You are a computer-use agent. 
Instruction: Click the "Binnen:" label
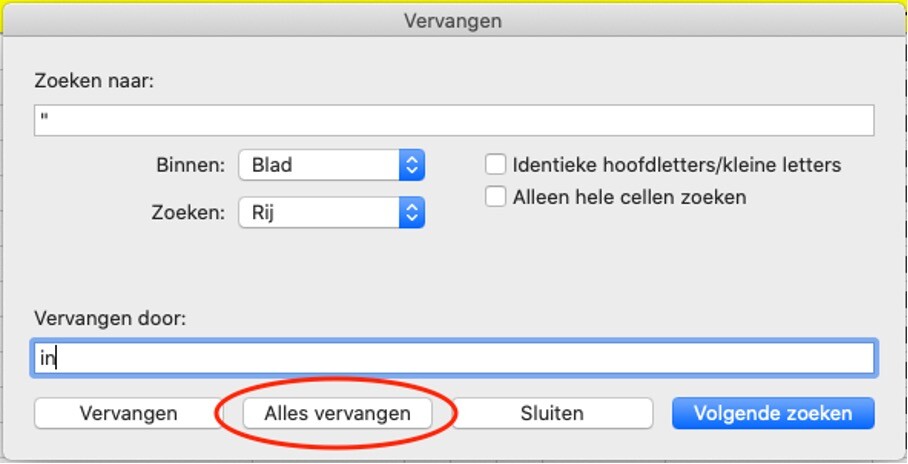(190, 166)
